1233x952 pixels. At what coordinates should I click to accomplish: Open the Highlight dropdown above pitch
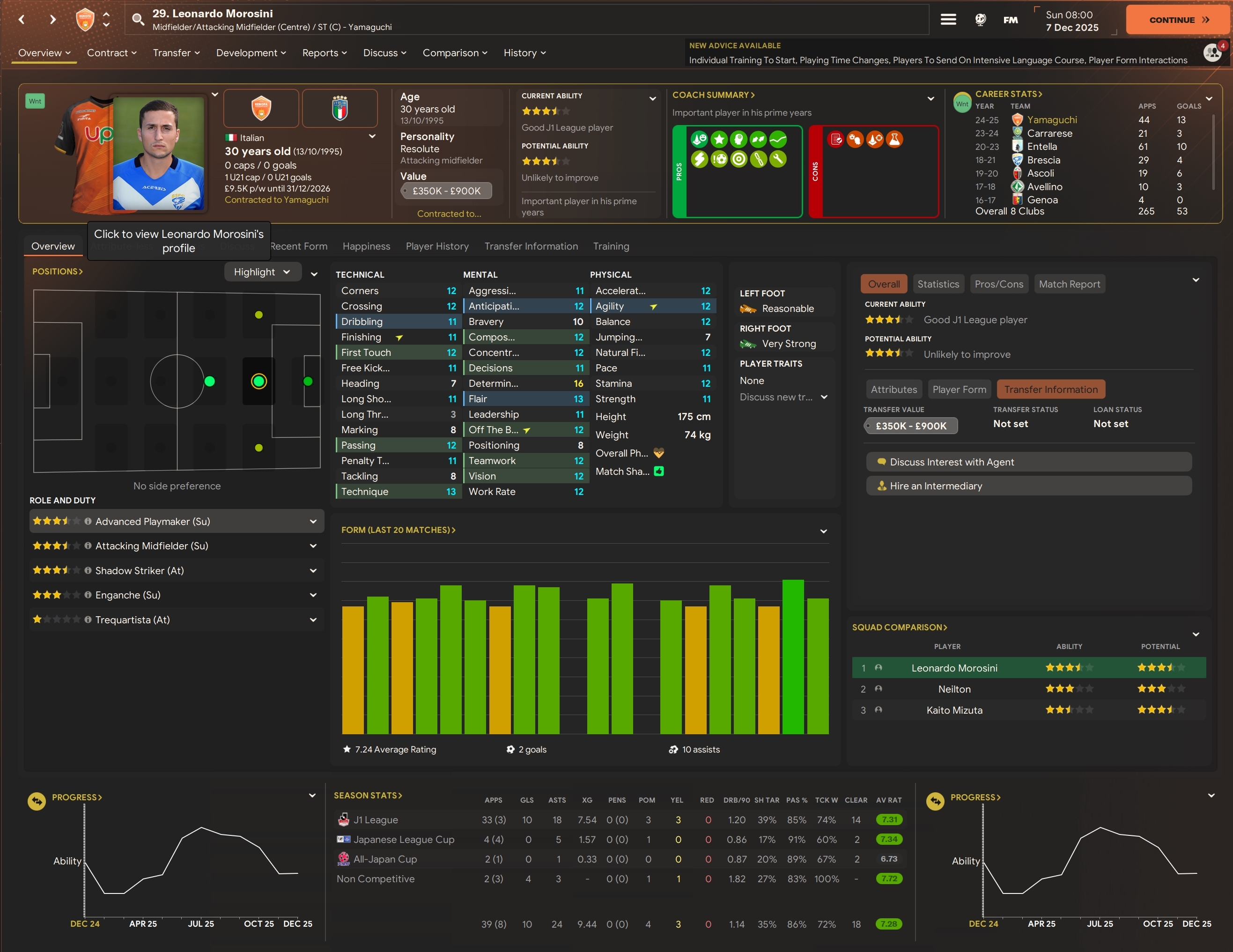point(263,272)
